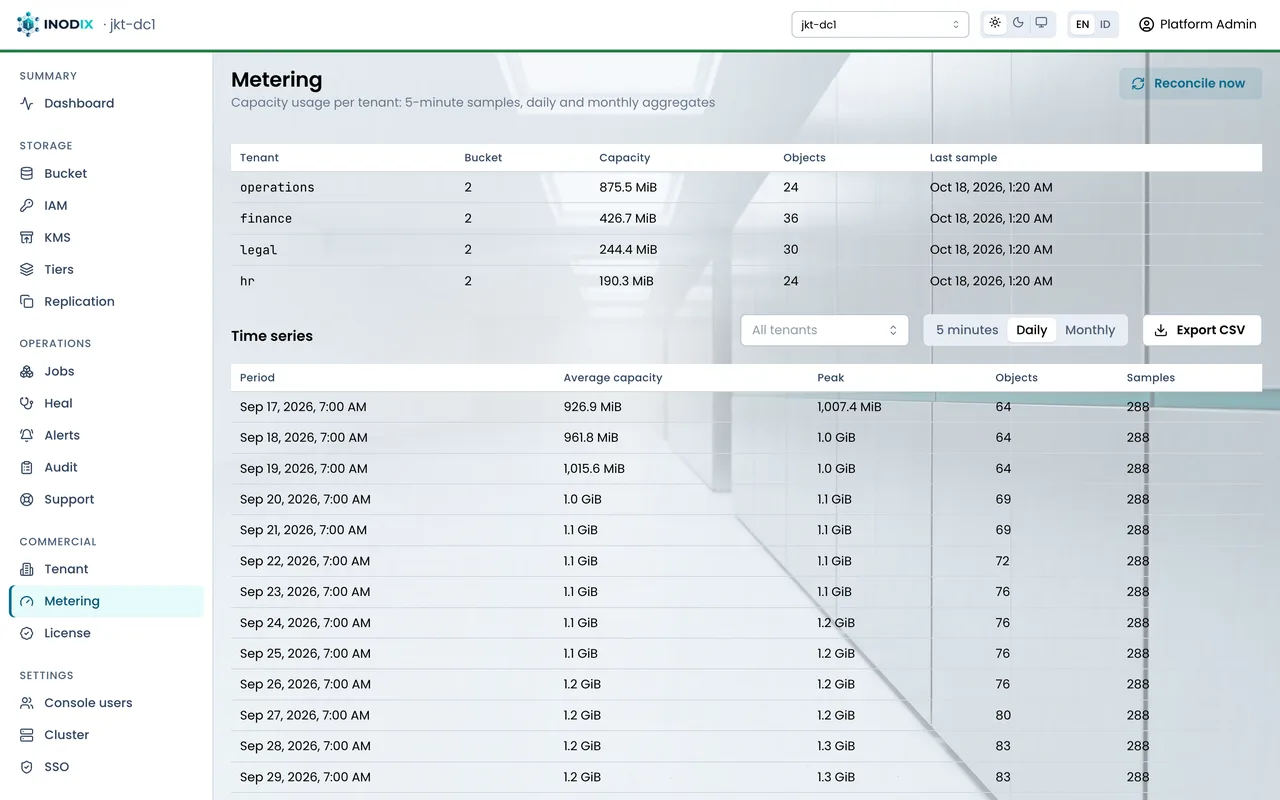Click the Reconcile now button
Screen dimensions: 1280x800
click(1190, 83)
